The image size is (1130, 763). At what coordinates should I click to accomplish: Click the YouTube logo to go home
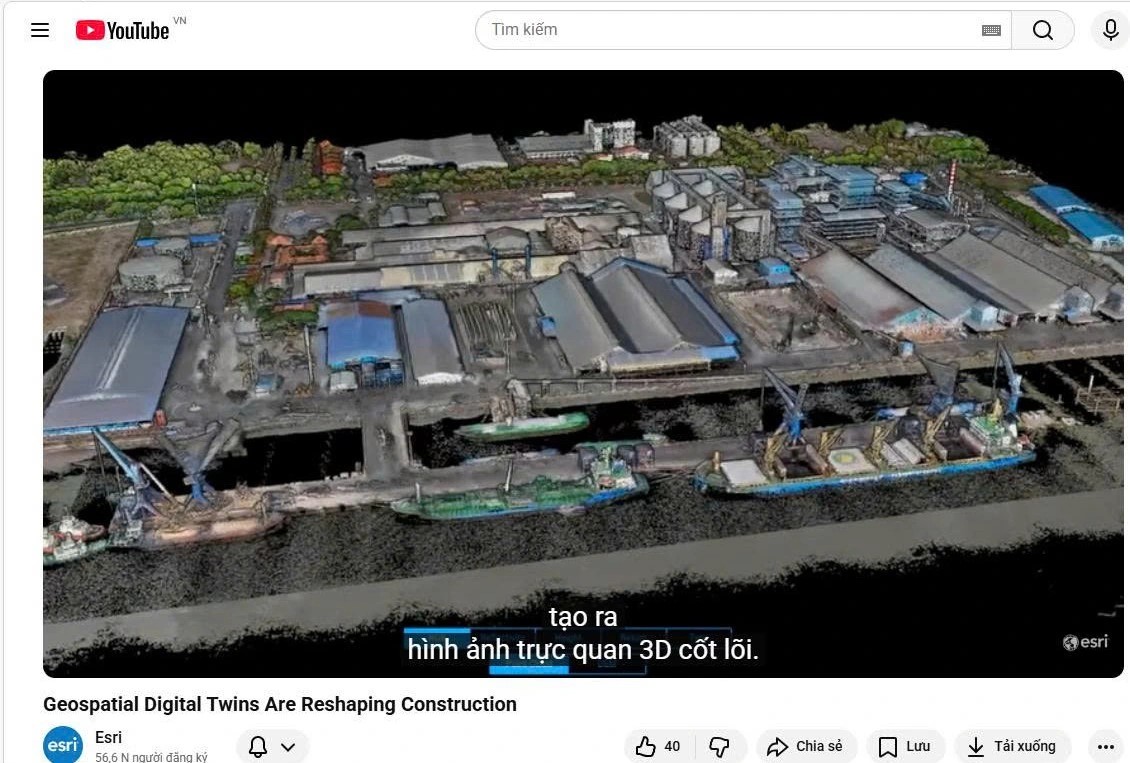(123, 30)
